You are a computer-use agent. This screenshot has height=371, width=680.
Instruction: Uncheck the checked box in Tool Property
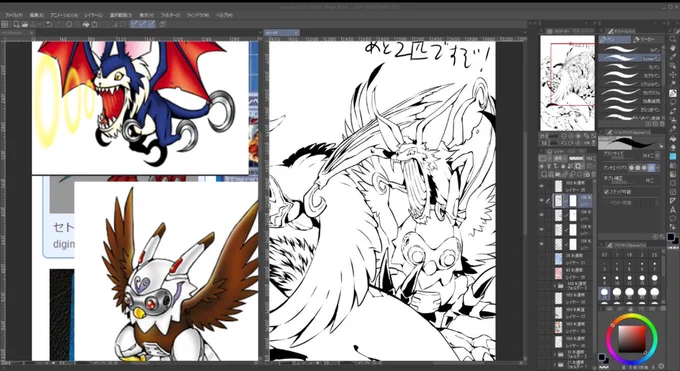pos(606,192)
